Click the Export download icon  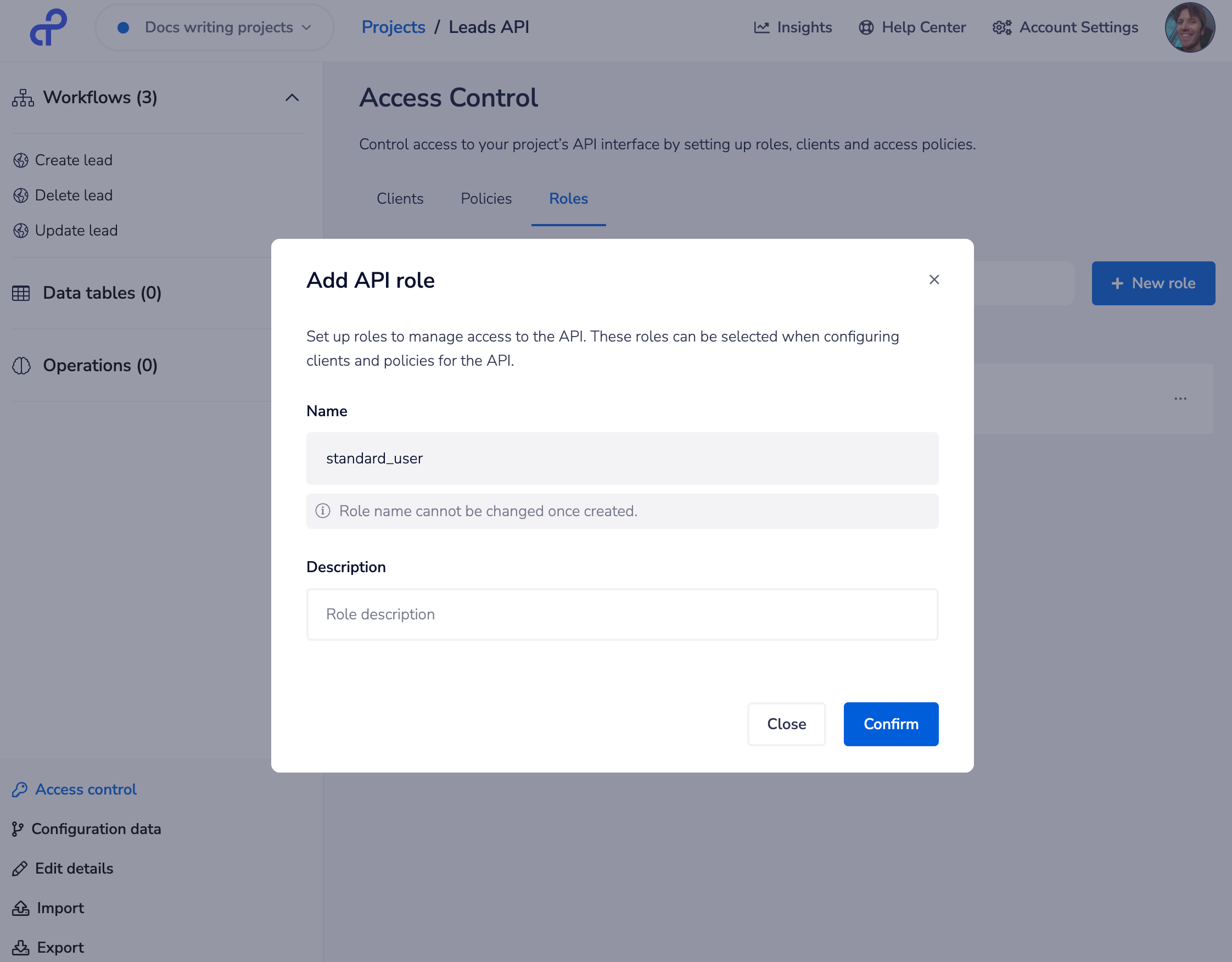pos(21,947)
